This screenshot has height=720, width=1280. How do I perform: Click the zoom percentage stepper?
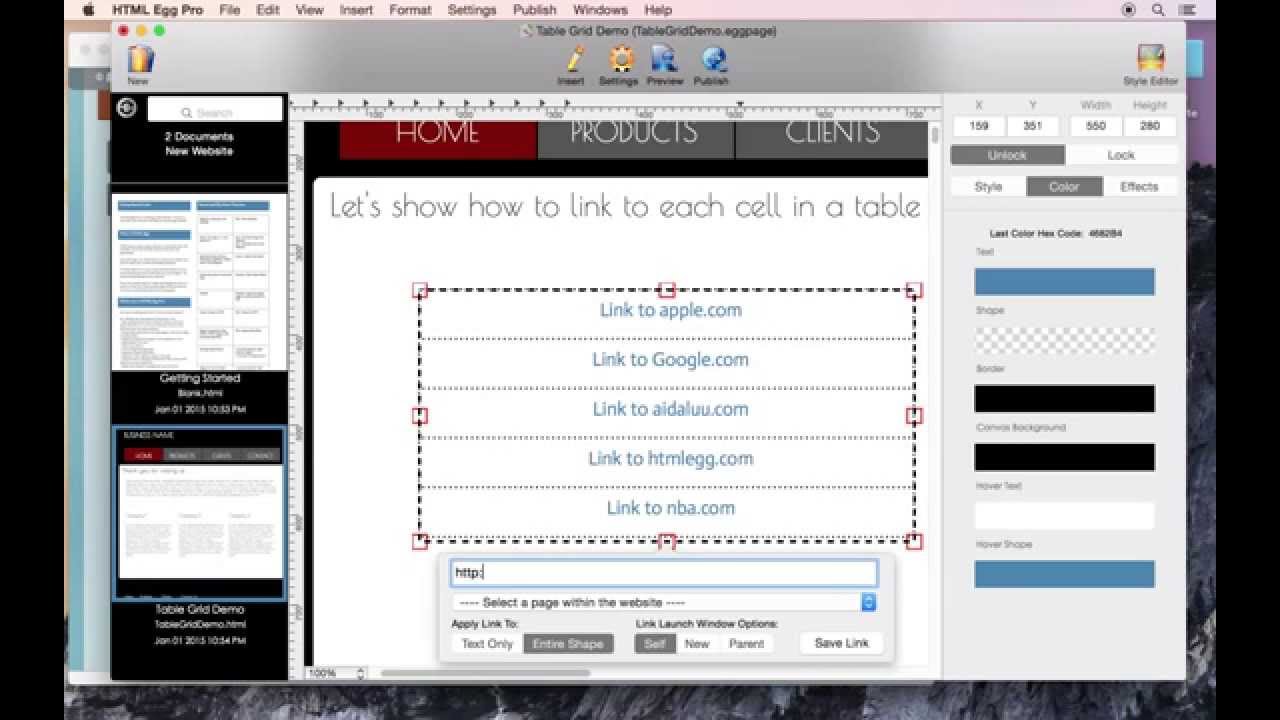(x=361, y=674)
